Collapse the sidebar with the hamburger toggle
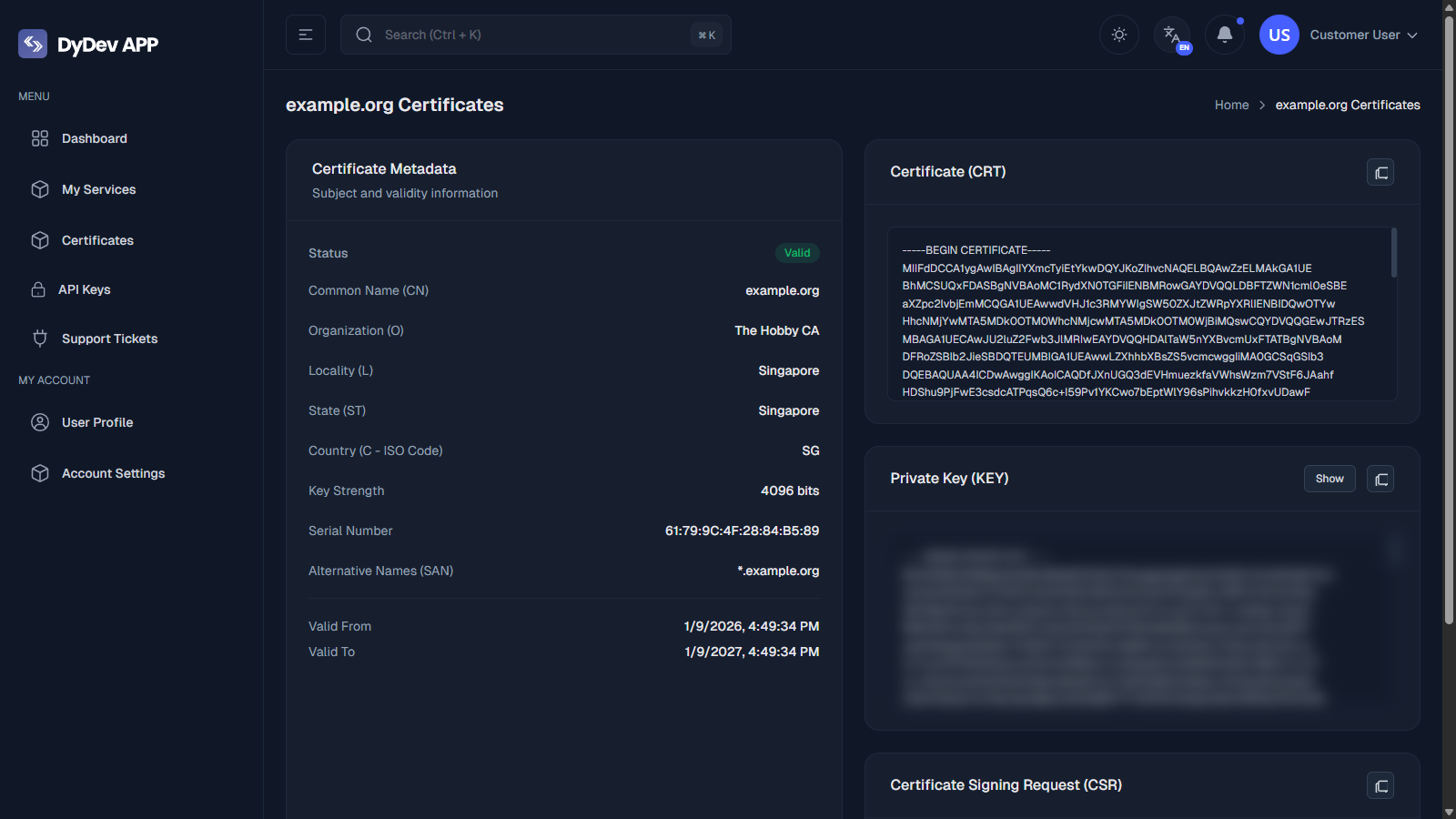1456x819 pixels. (306, 35)
